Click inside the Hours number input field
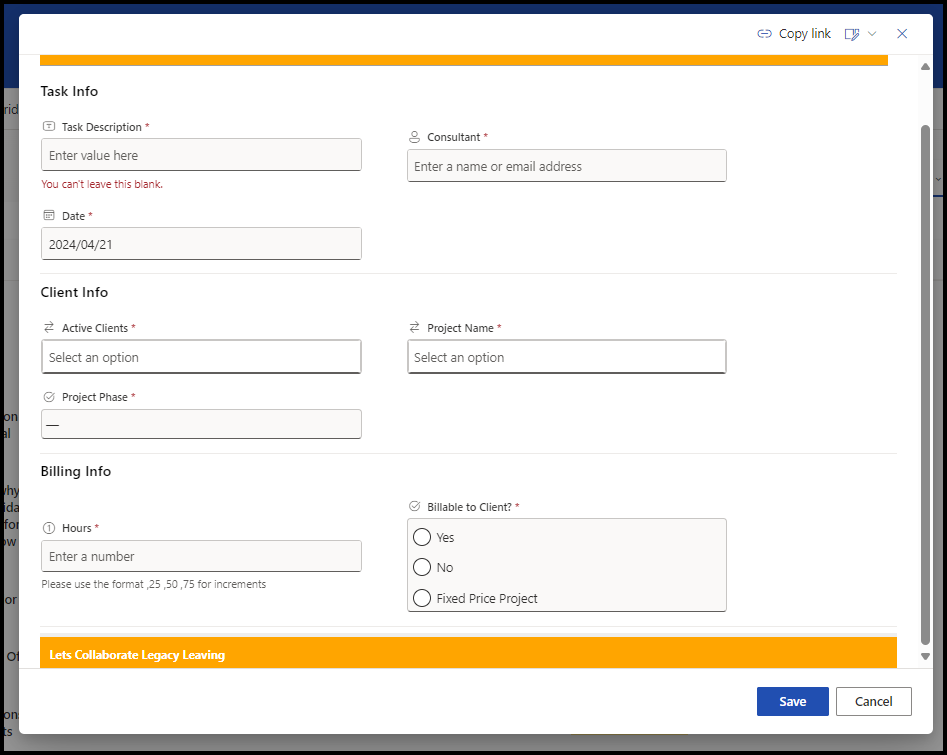This screenshot has width=947, height=755. pyautogui.click(x=201, y=556)
